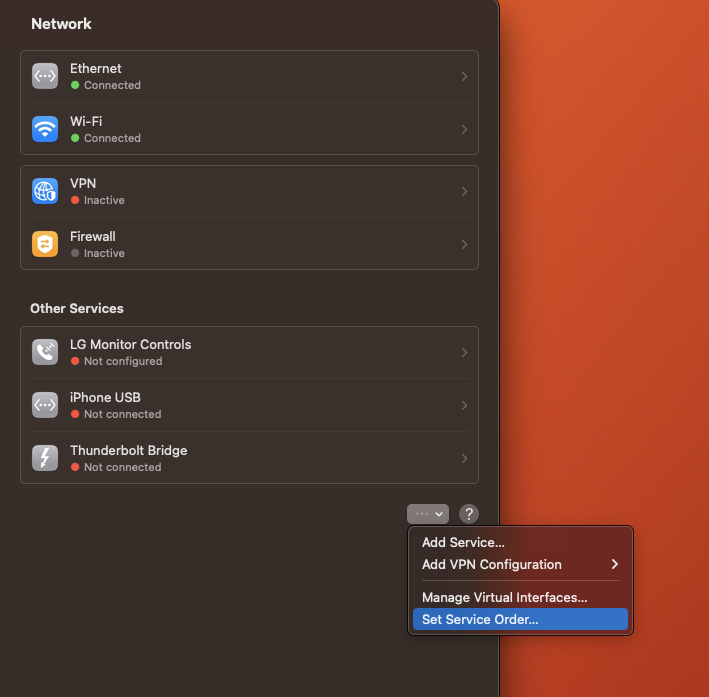709x697 pixels.
Task: Expand the Ethernet row chevron
Action: (x=464, y=76)
